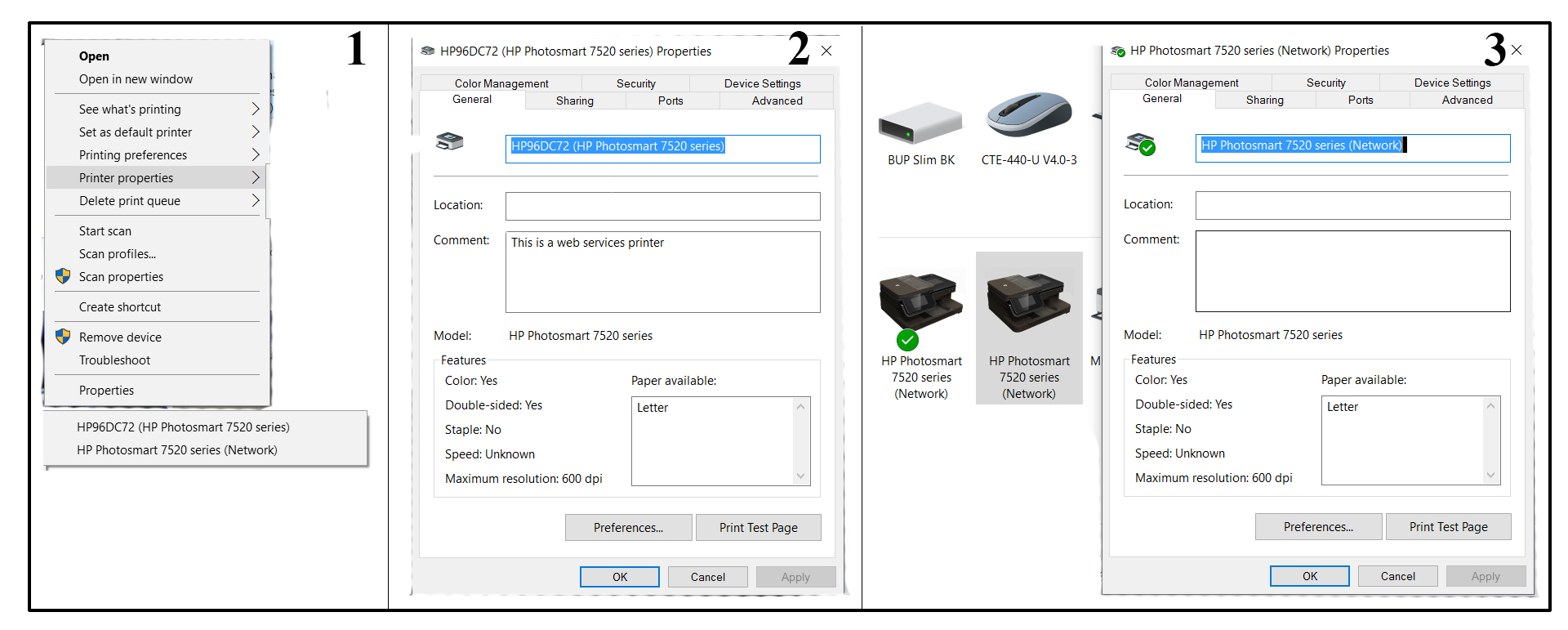Screen dimensions: 1568x630
Task: Open Device Settings tab in Network Properties
Action: click(1452, 83)
